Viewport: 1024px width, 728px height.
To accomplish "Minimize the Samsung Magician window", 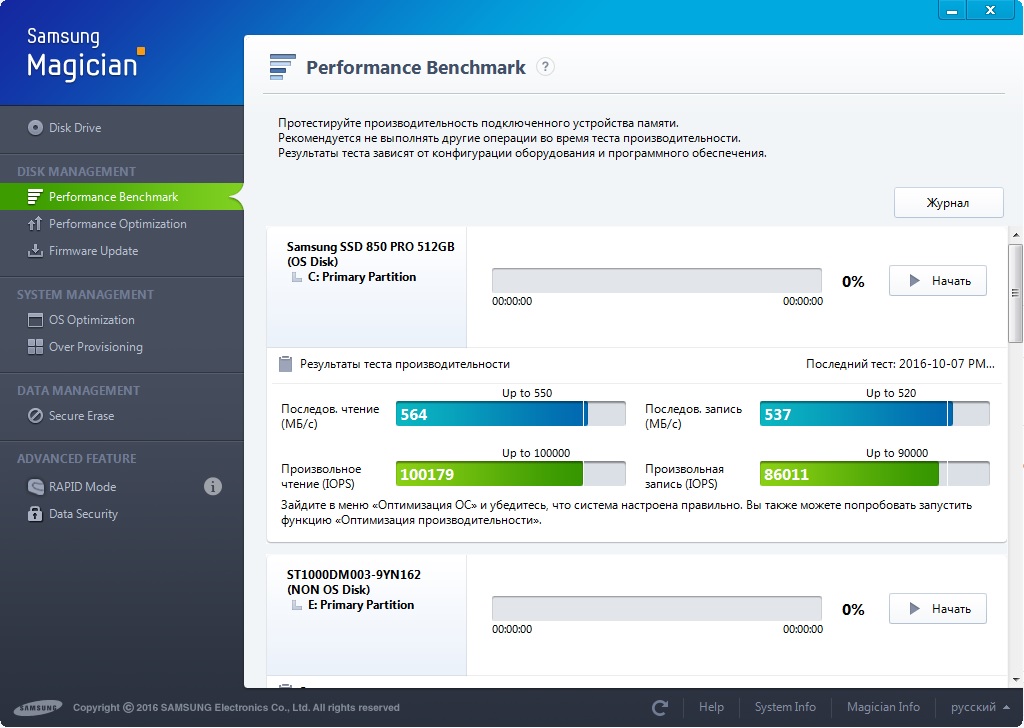I will (x=952, y=10).
